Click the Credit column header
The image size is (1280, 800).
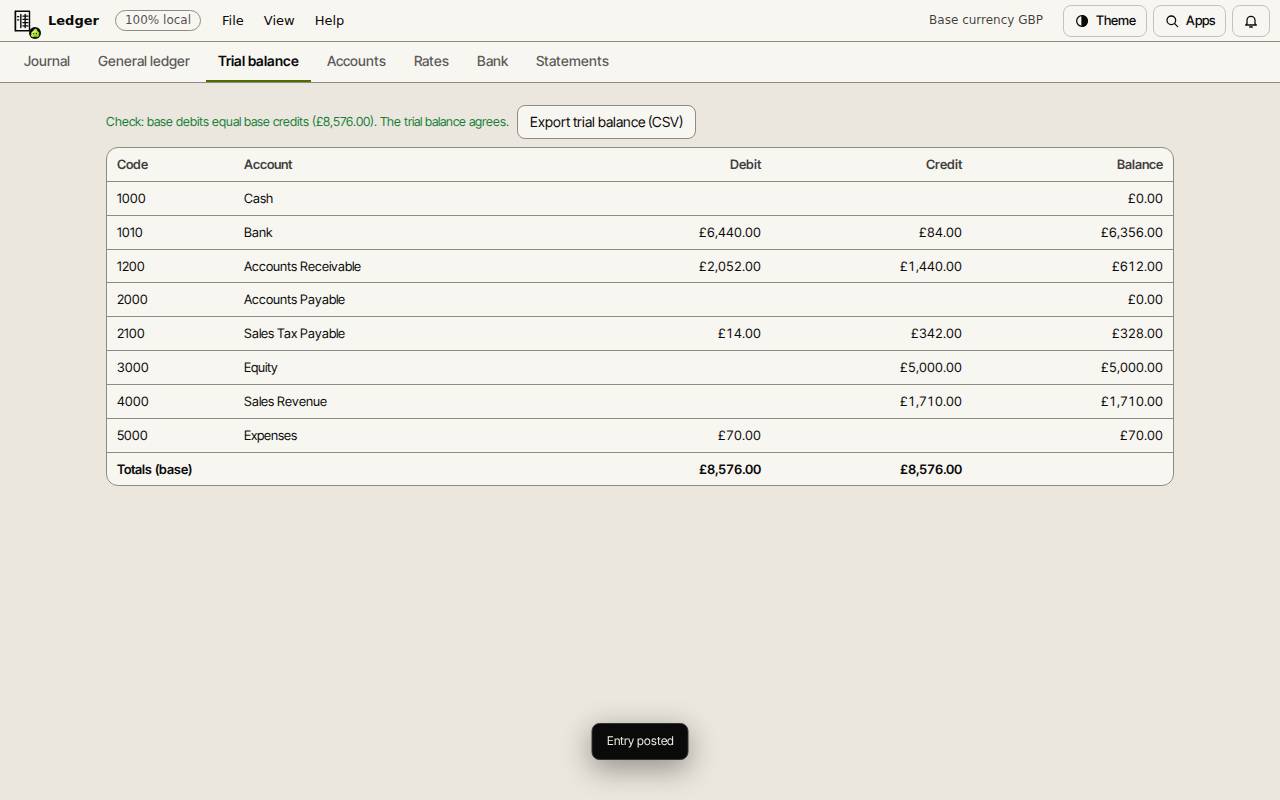point(944,164)
